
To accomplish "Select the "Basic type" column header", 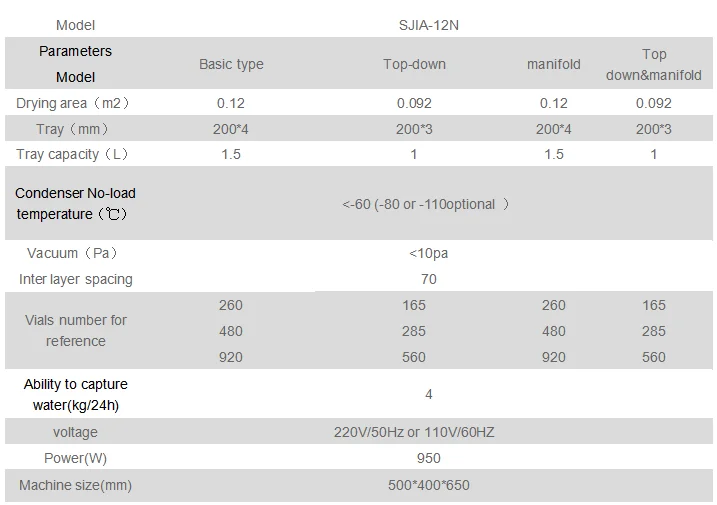I will pyautogui.click(x=231, y=64).
